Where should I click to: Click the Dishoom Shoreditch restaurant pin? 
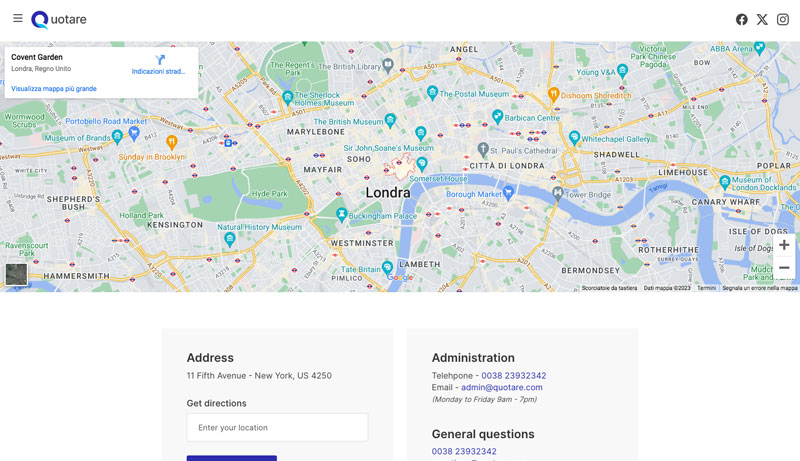click(x=553, y=94)
